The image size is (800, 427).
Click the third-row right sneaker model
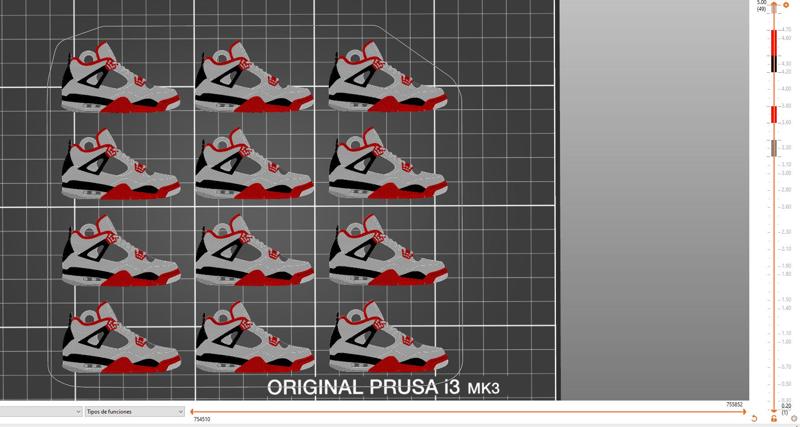(388, 250)
